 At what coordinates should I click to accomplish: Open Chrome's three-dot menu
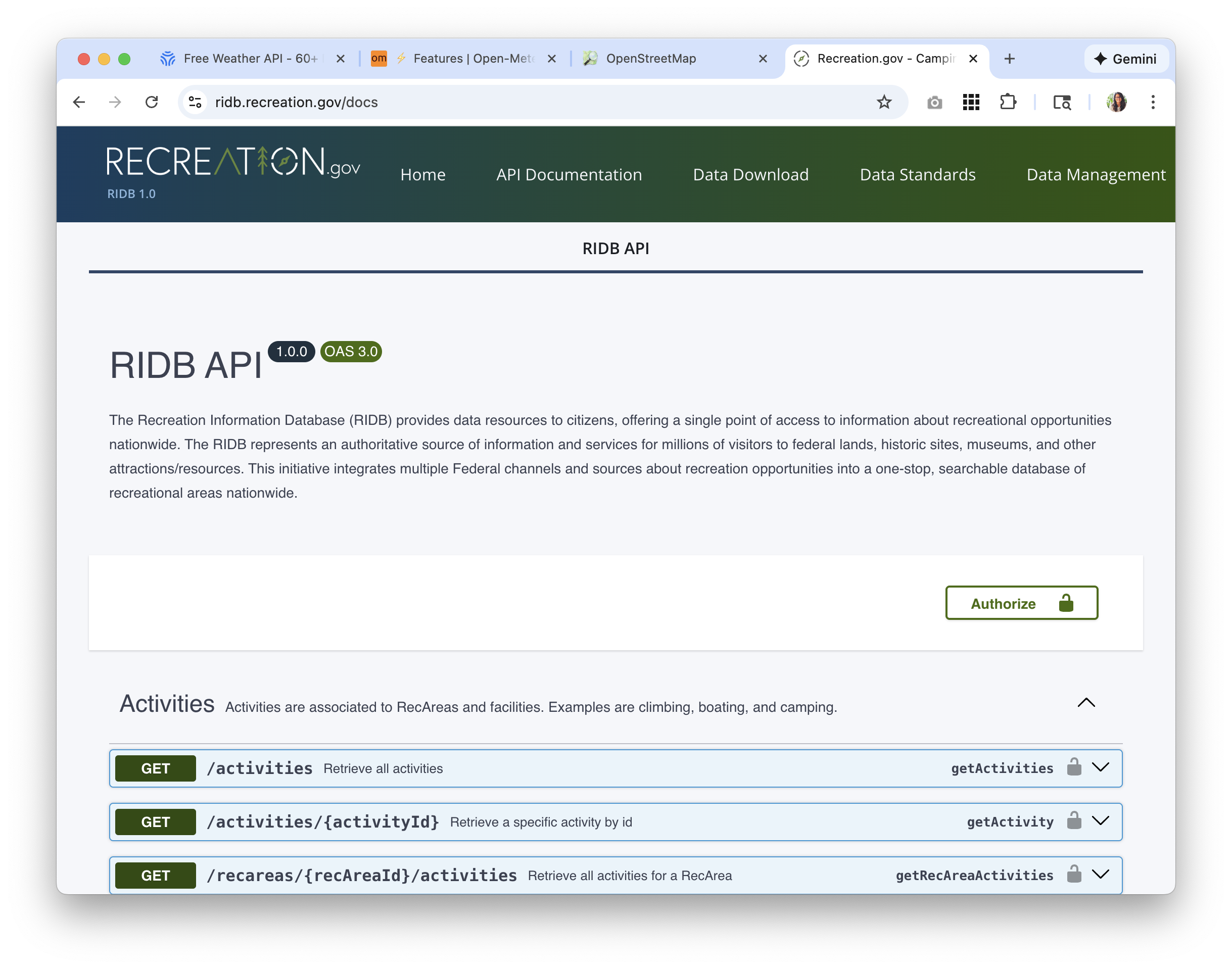pyautogui.click(x=1153, y=102)
